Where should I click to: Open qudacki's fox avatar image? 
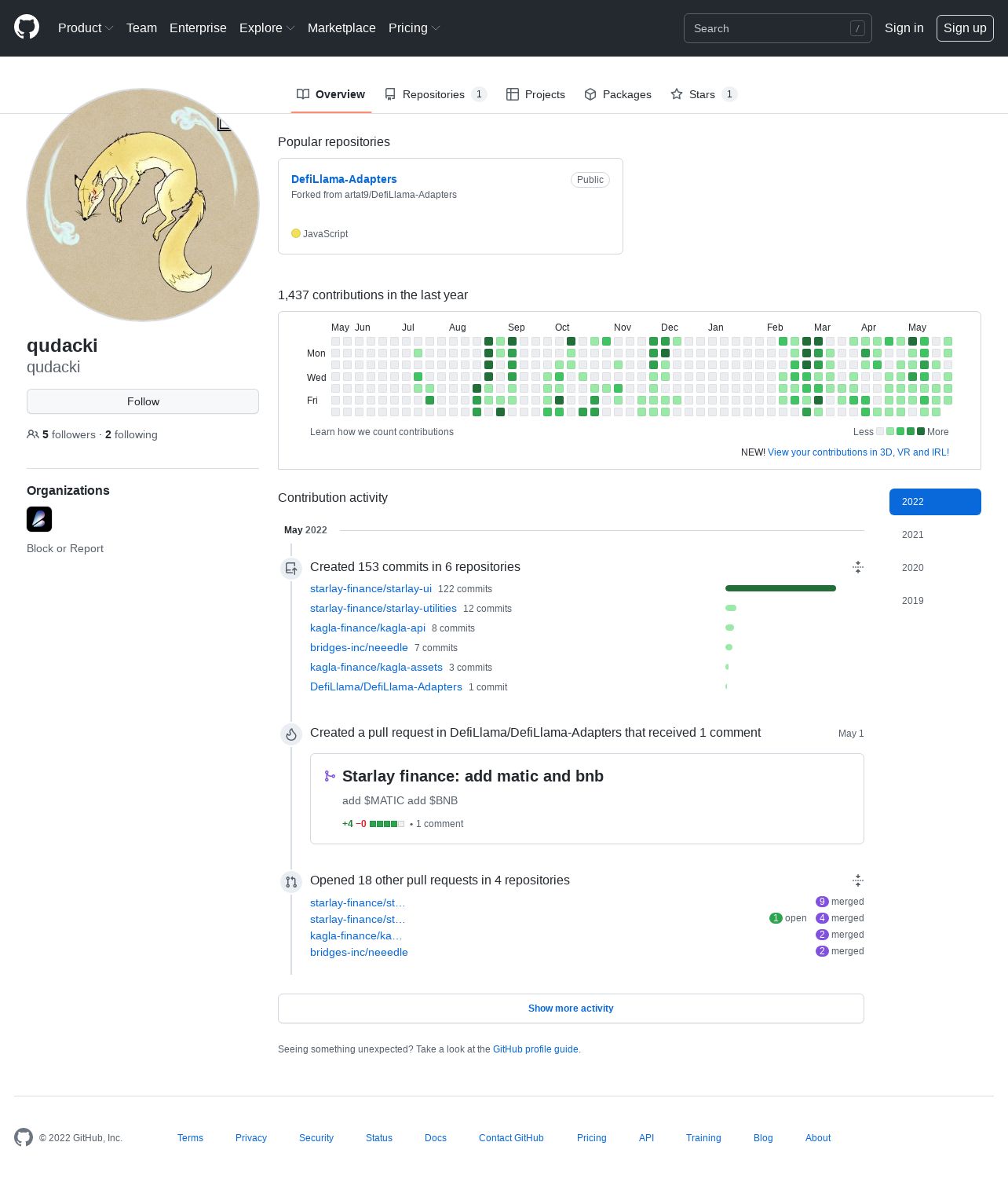pyautogui.click(x=143, y=205)
